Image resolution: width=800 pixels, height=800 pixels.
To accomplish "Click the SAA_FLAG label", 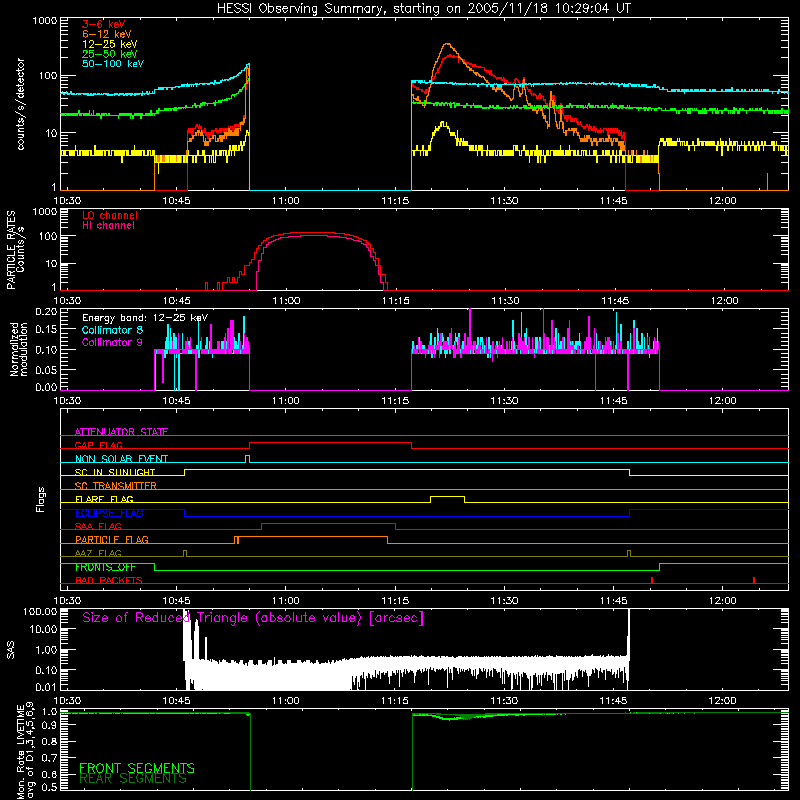I will 98,526.
